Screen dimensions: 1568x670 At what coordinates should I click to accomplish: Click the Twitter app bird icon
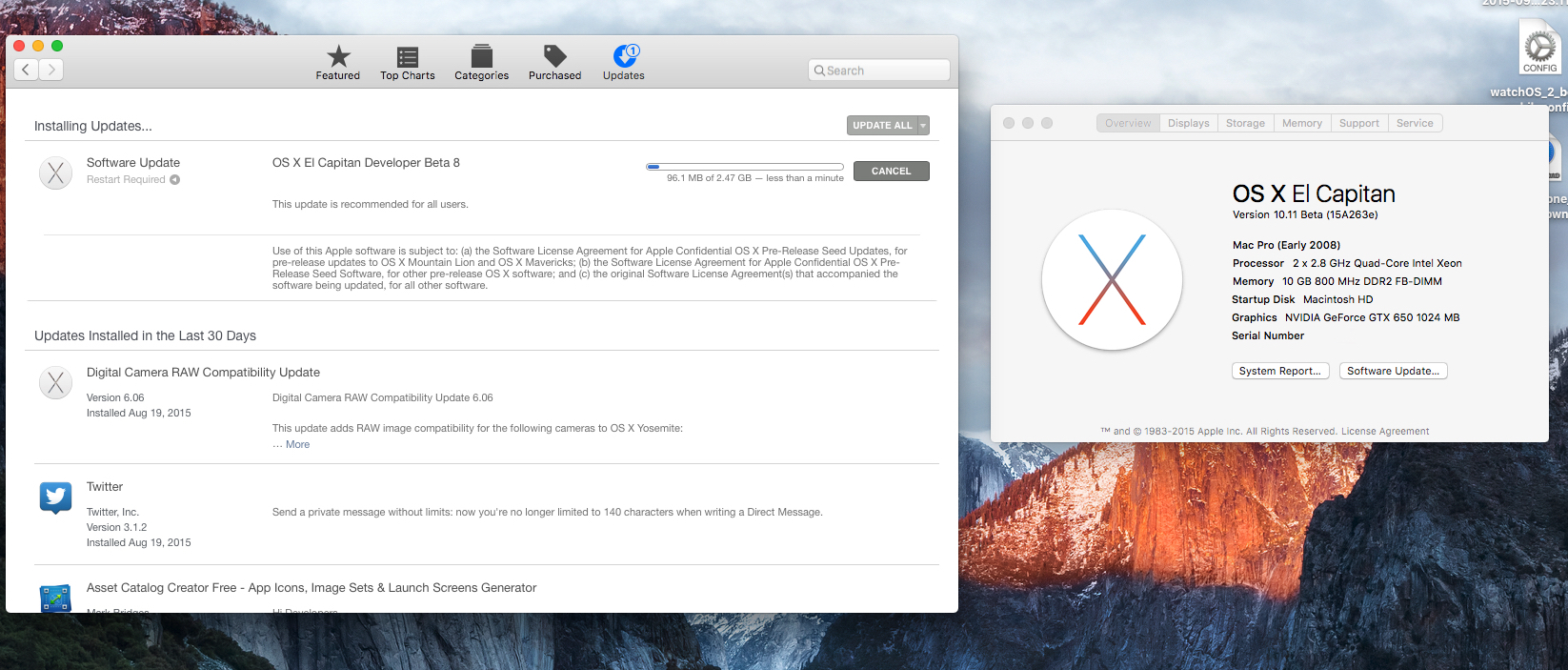[55, 497]
